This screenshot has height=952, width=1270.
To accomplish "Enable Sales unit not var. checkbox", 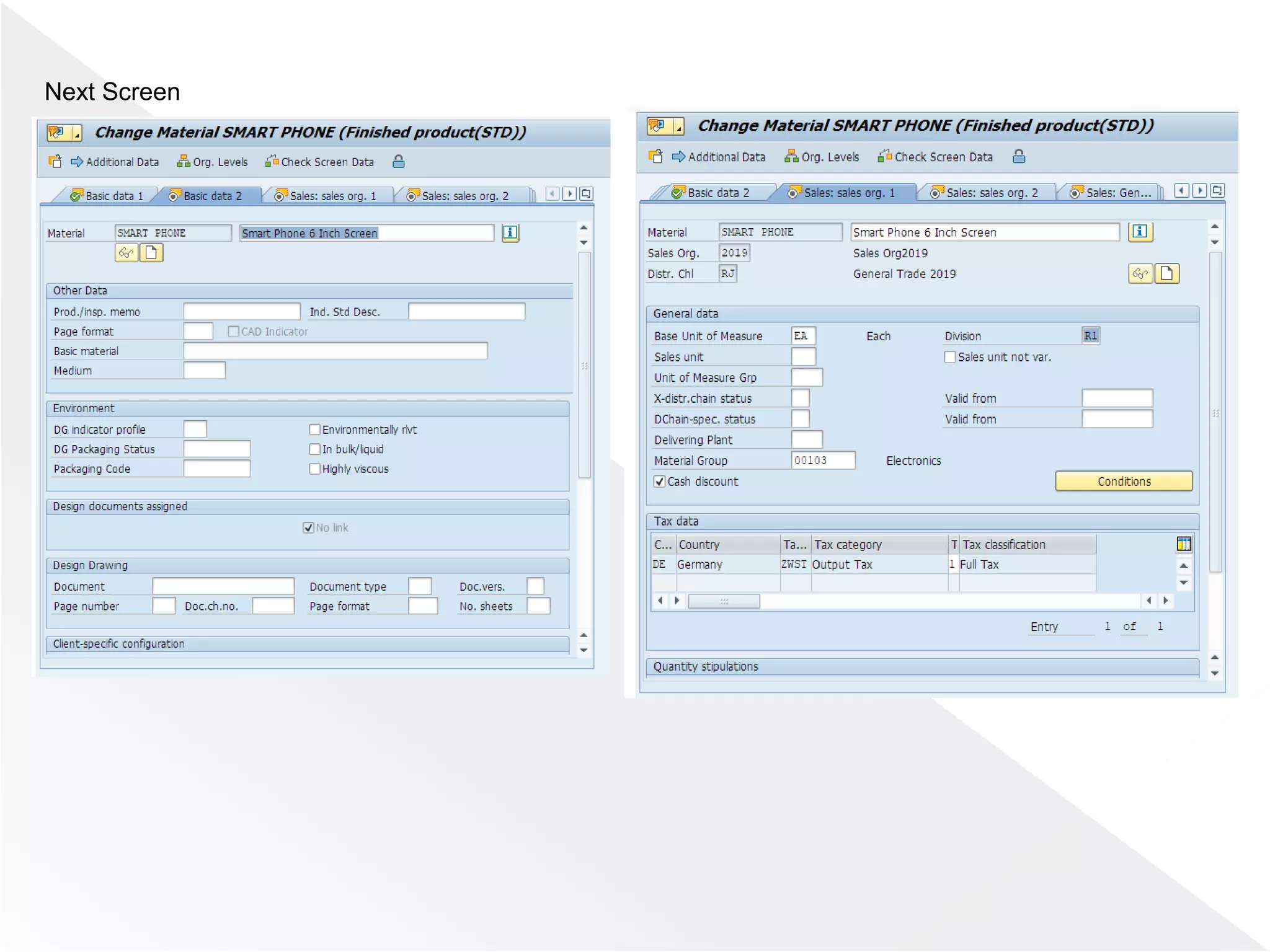I will [949, 357].
